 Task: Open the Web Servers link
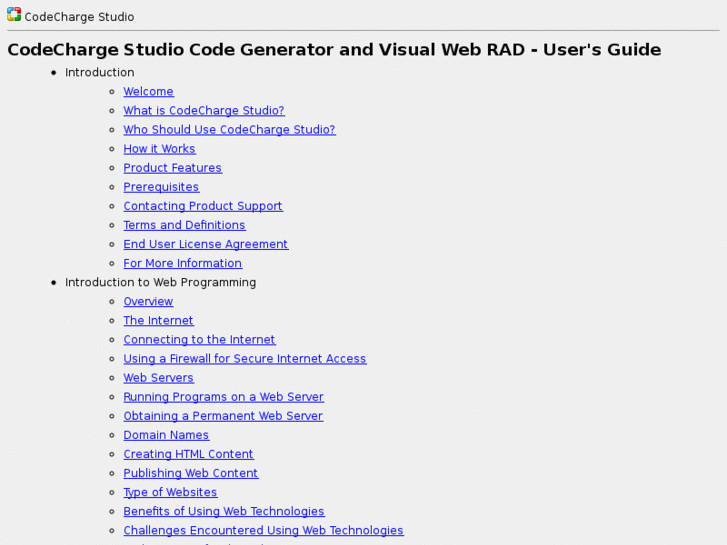click(158, 378)
